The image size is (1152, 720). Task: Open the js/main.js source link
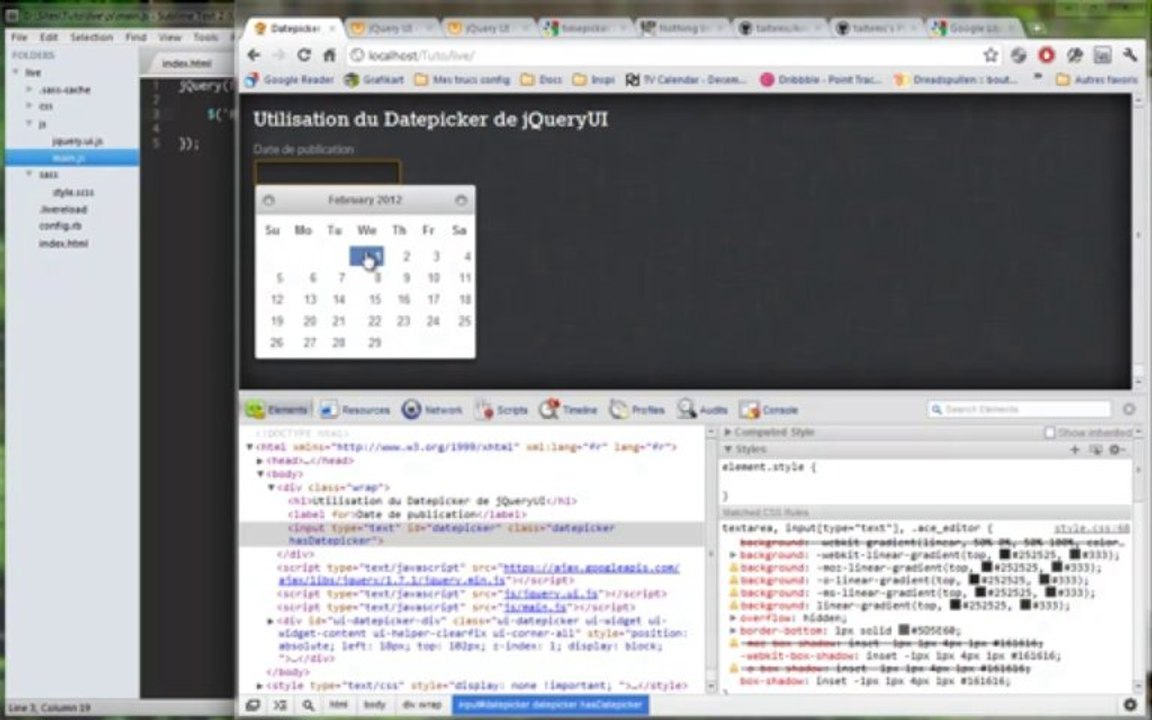click(x=536, y=608)
